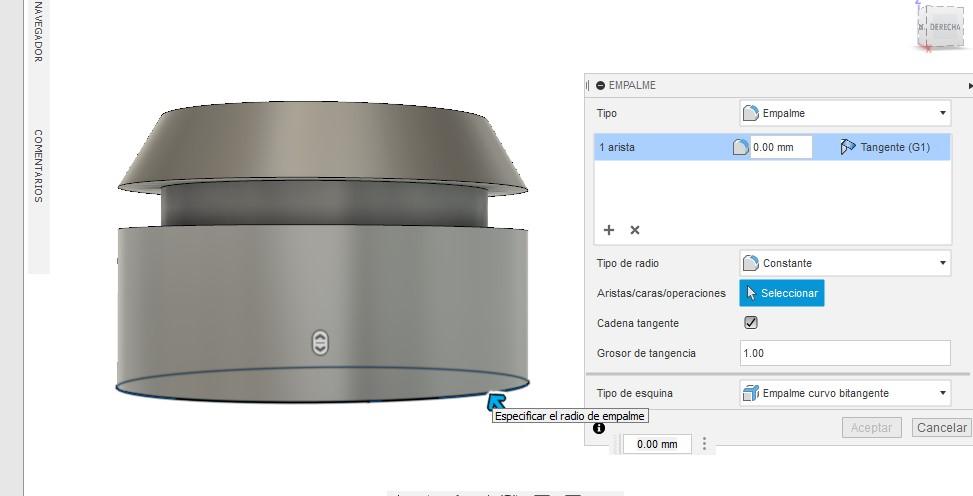The width and height of the screenshot is (973, 496).
Task: Toggle the Cadena tangente checkbox
Action: [x=751, y=323]
